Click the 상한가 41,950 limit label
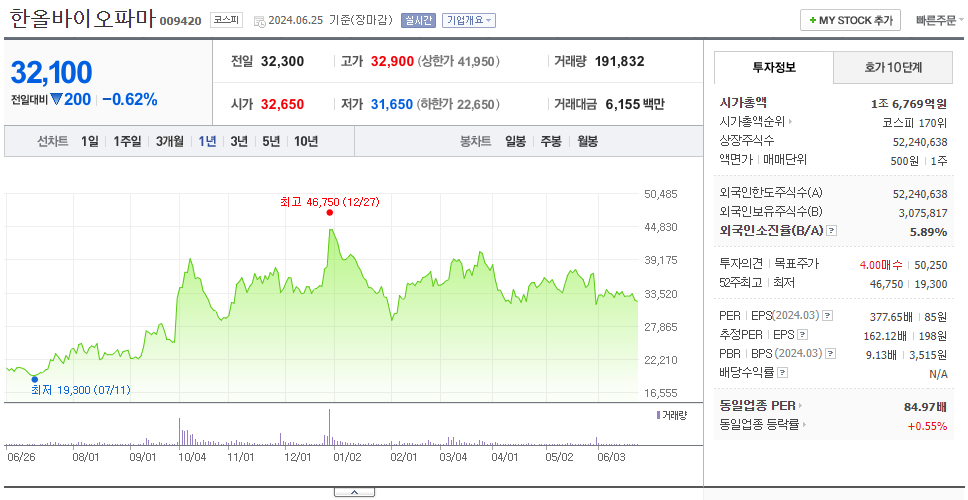968x500 pixels. [459, 62]
